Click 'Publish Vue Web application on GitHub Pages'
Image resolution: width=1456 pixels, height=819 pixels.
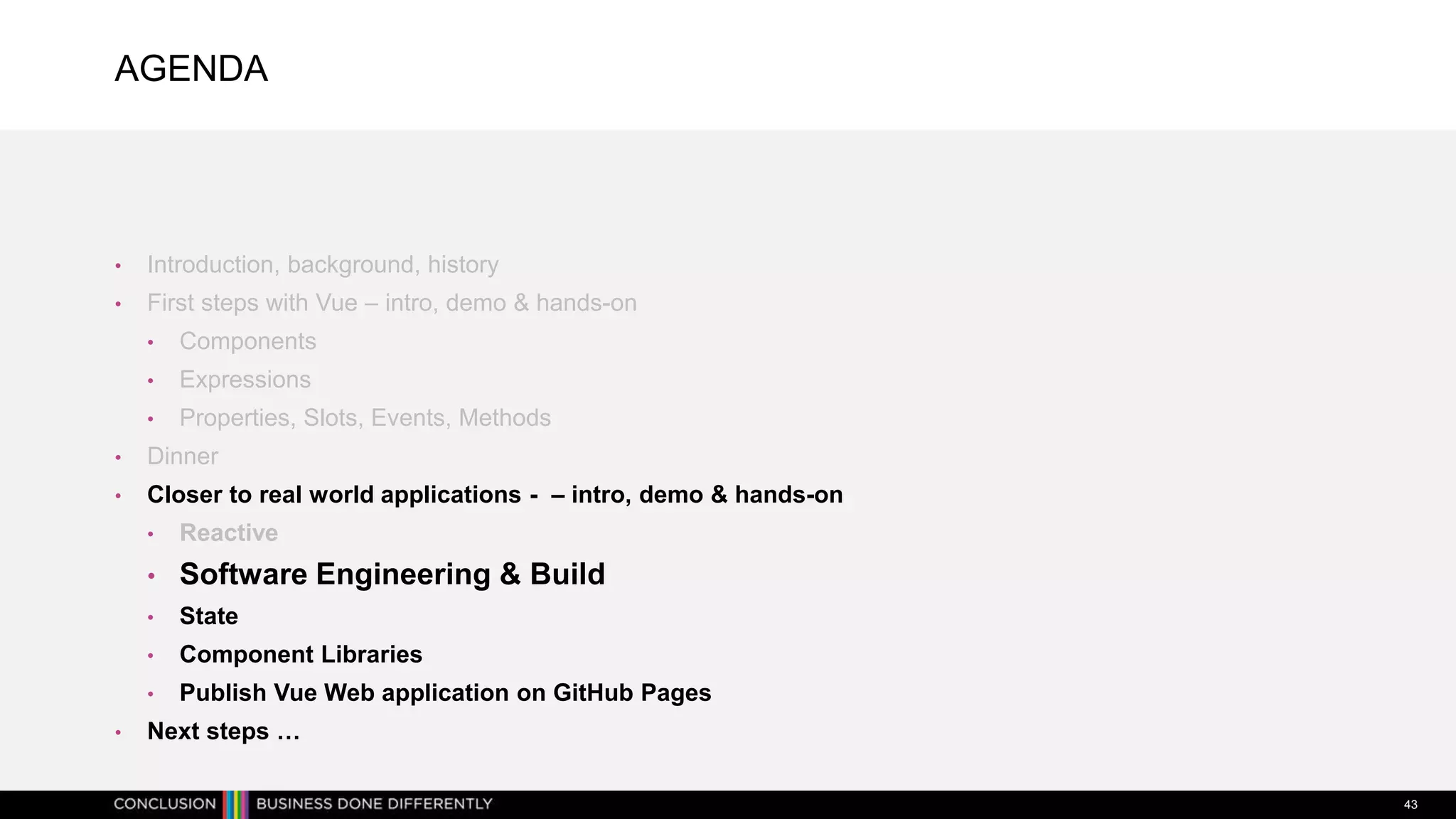tap(445, 692)
